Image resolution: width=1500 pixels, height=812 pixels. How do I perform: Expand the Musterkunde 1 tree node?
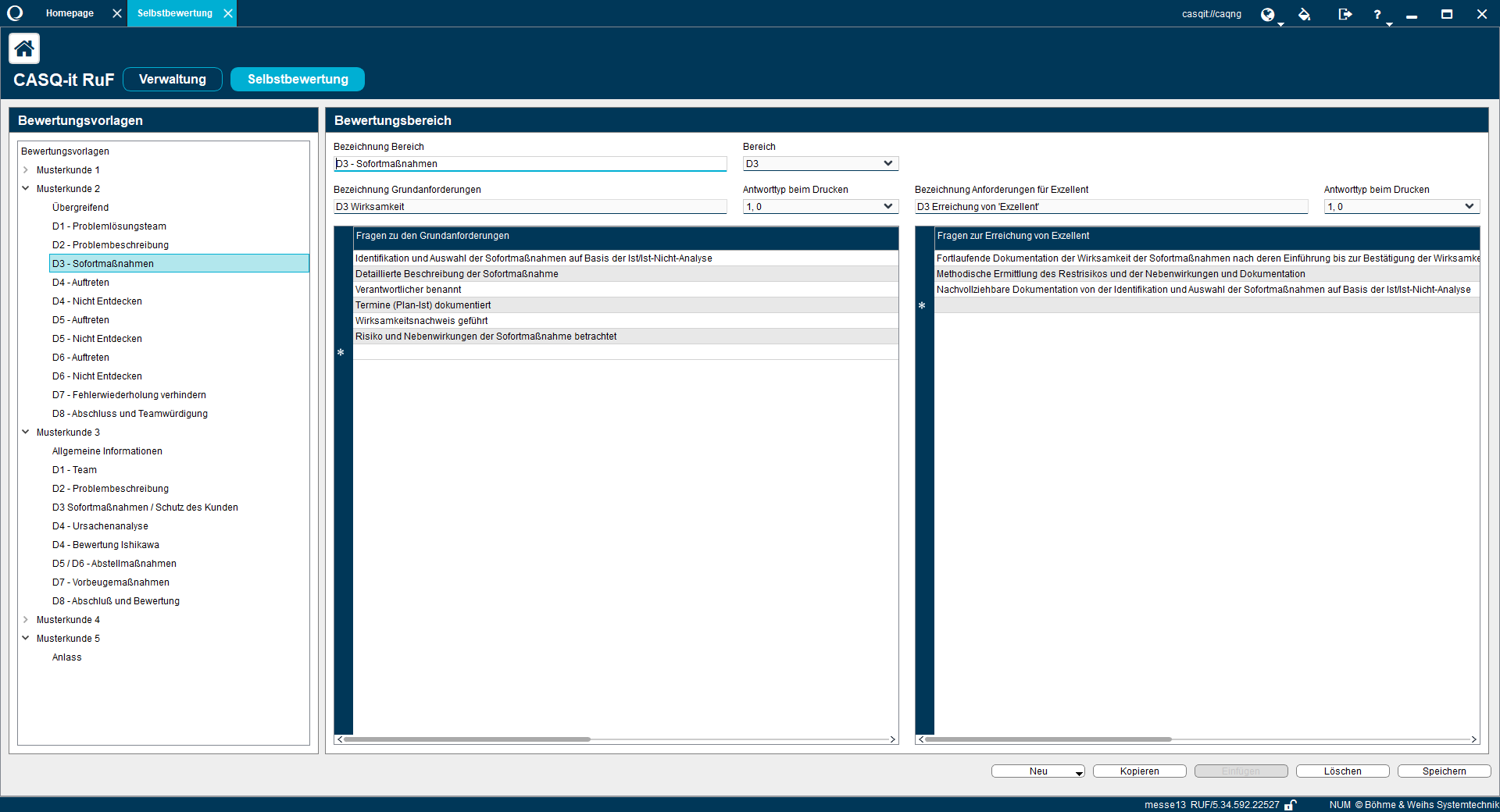pos(24,169)
